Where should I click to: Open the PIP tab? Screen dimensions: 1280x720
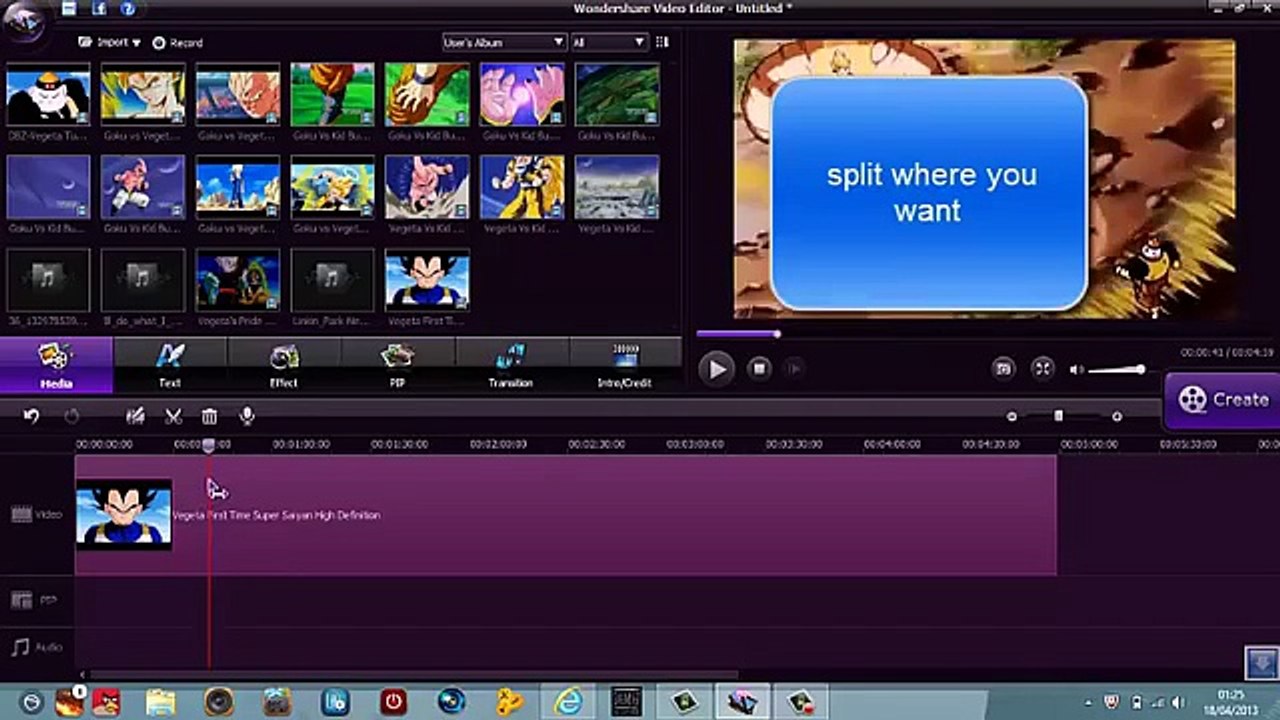click(x=398, y=365)
